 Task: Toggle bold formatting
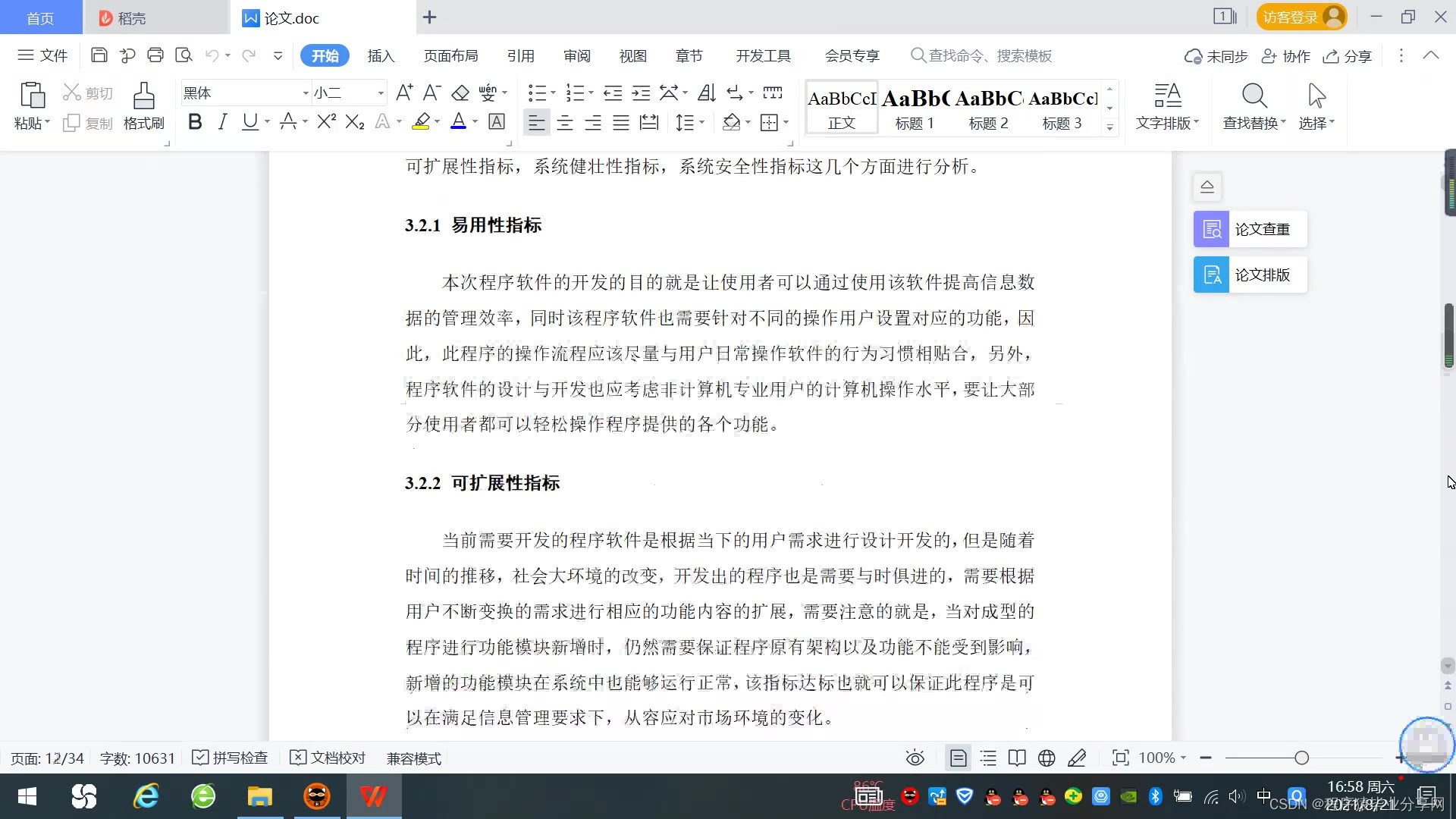point(195,122)
